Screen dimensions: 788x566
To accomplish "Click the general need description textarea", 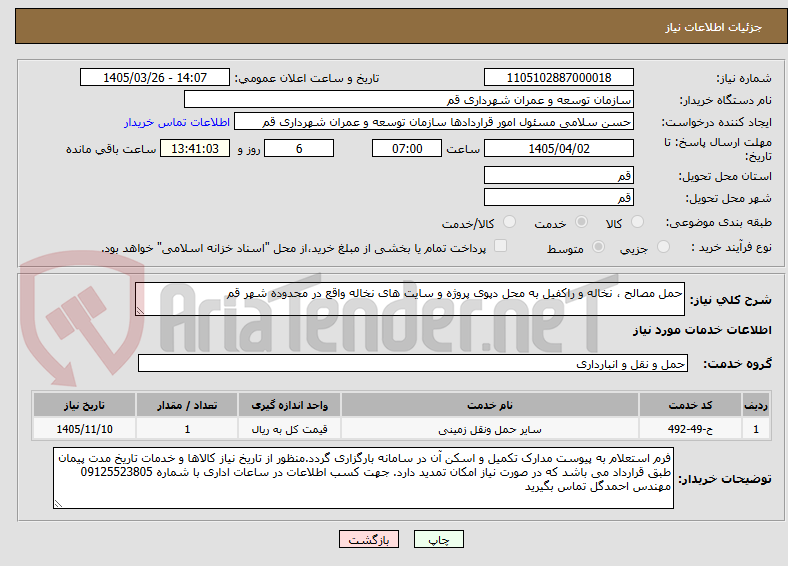I will (x=410, y=299).
